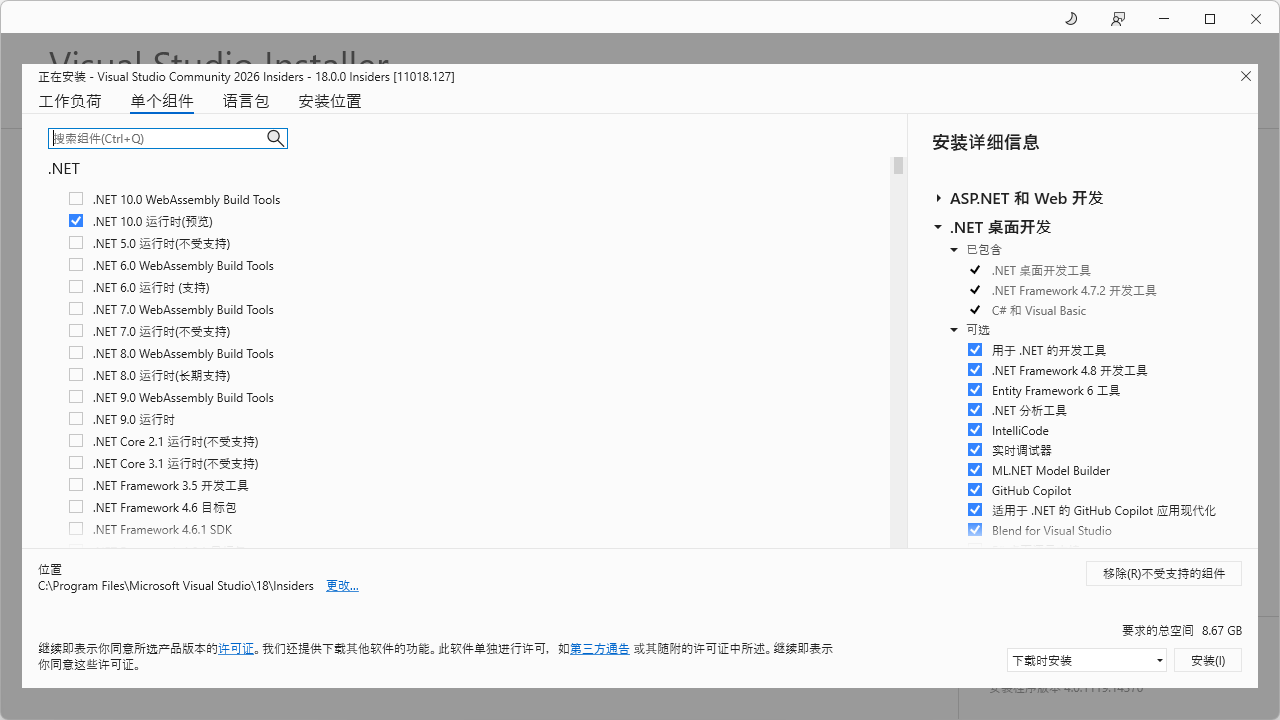Expand ASP.NET 和 Web 开发 section

pyautogui.click(x=939, y=198)
